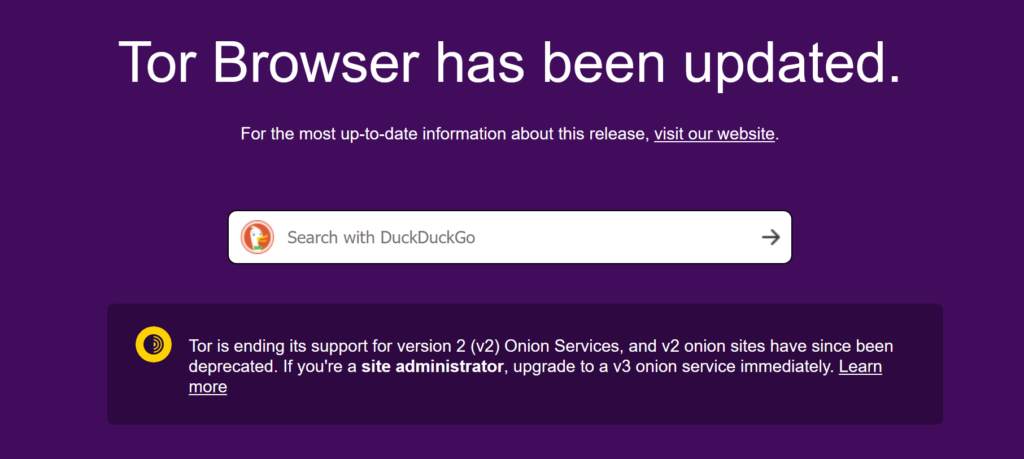The image size is (1024, 459).
Task: Click the word "deprecated" in the notice
Action: 230,368
